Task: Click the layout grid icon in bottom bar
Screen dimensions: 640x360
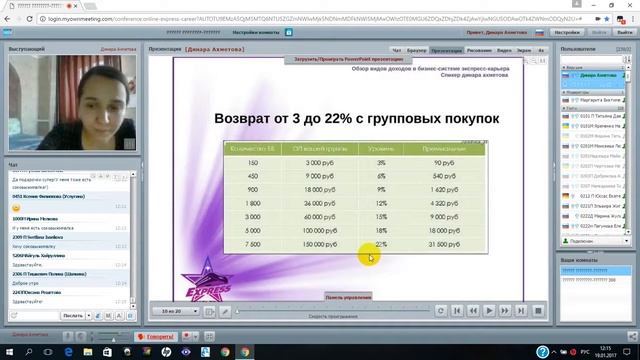Action: pos(209,336)
